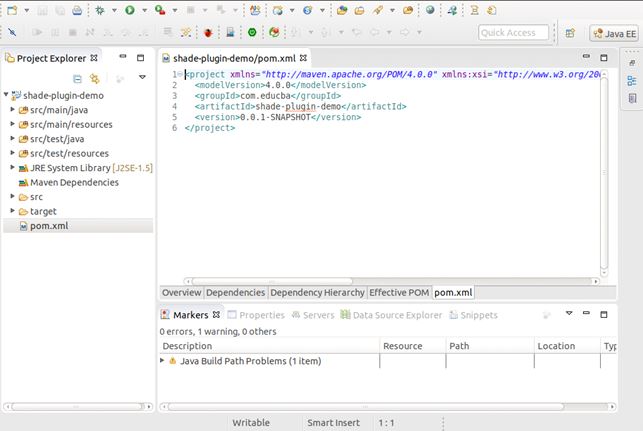Click the Quick Access search field
Image resolution: width=643 pixels, height=431 pixels.
(x=513, y=33)
